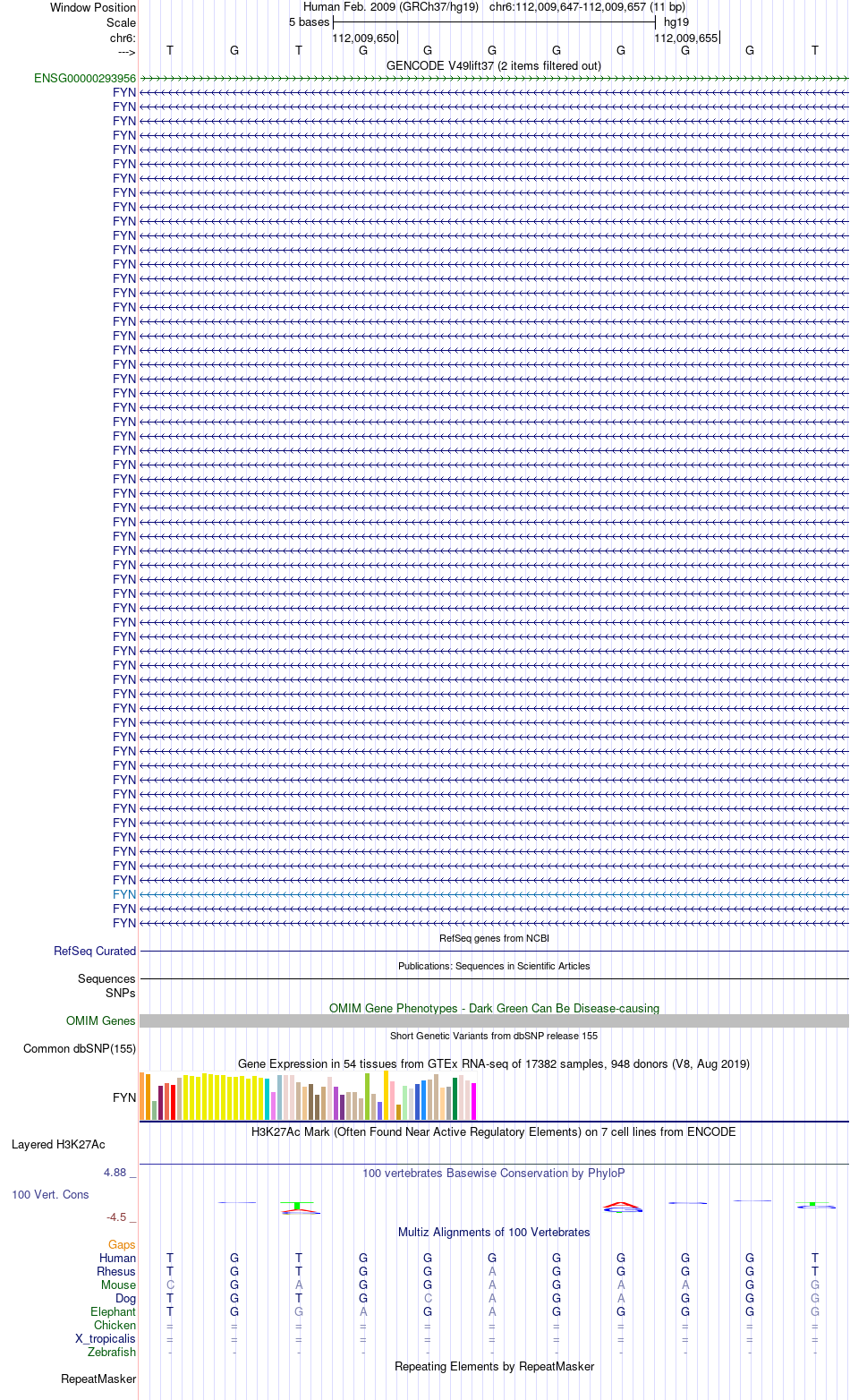Click the Window Position label
Viewport: 850px width, 1400px height.
[x=93, y=8]
